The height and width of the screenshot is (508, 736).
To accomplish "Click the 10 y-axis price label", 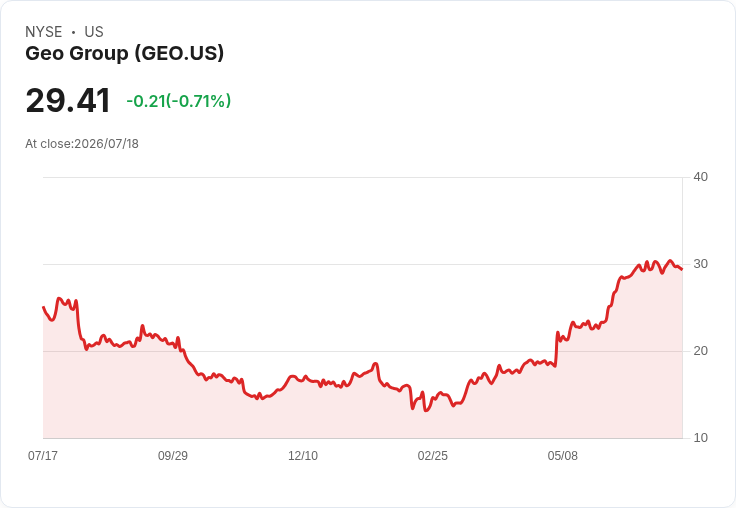I will [700, 438].
